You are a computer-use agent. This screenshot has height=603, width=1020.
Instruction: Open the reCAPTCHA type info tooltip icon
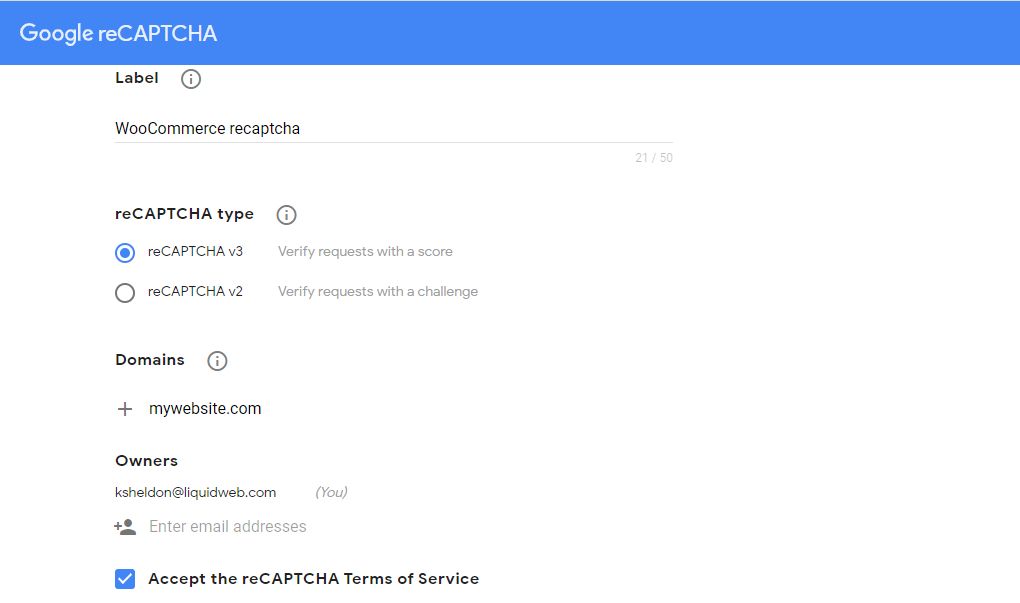click(x=286, y=215)
